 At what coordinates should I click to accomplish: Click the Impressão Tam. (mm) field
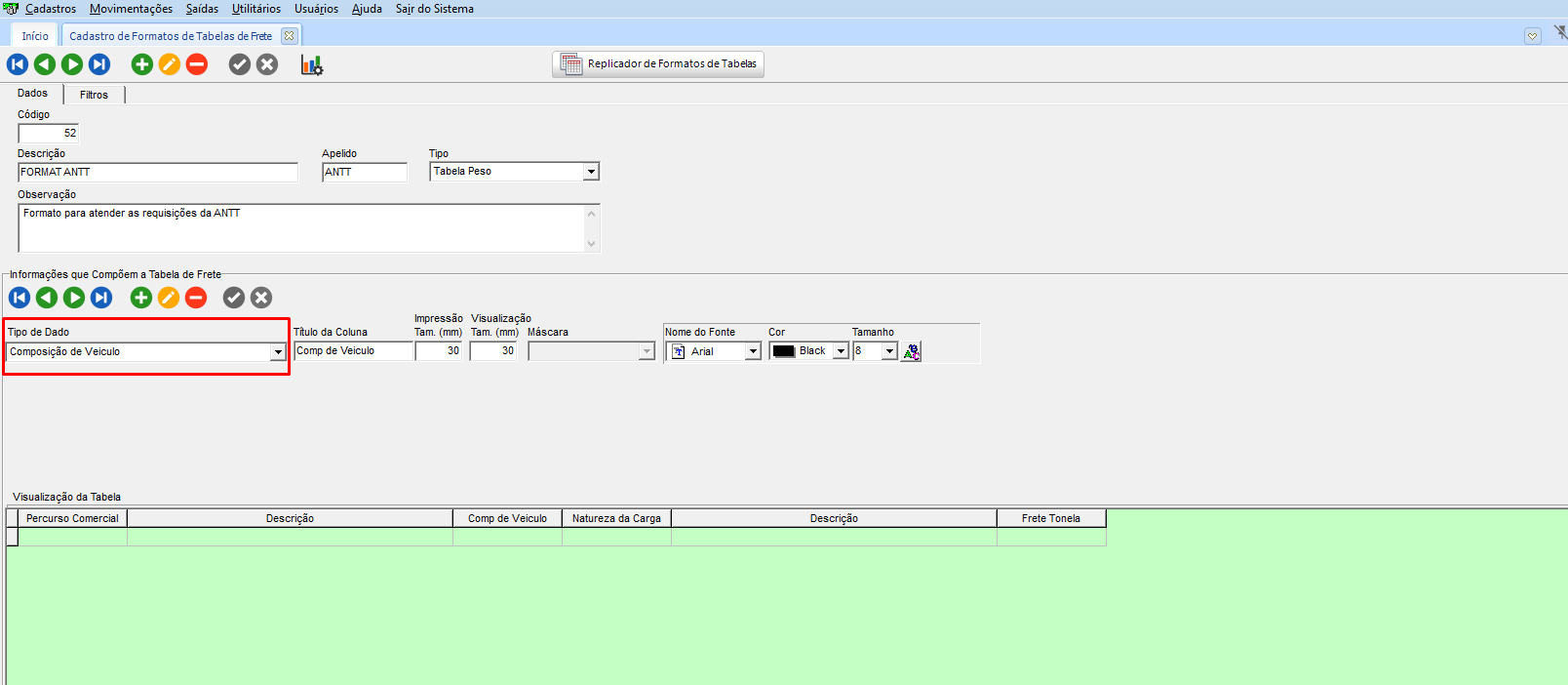coord(439,351)
